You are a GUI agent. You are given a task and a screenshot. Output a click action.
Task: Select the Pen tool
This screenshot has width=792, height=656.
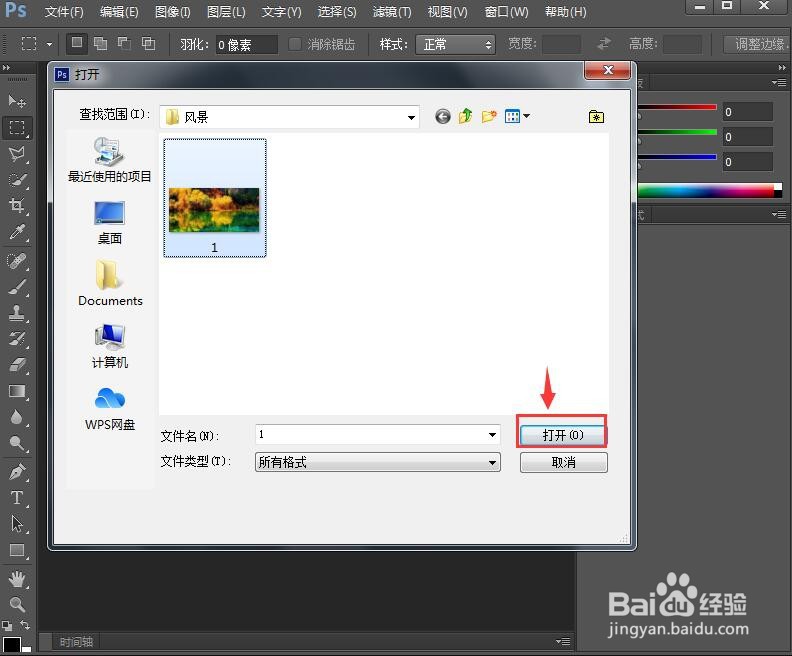17,472
